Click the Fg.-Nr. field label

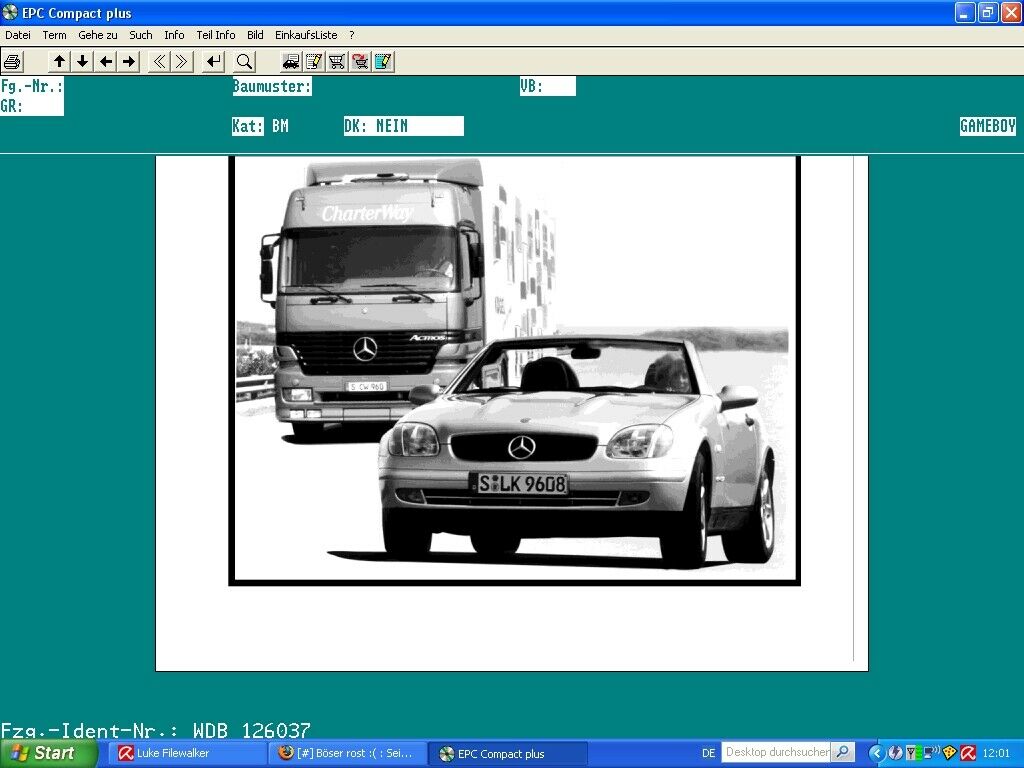pyautogui.click(x=32, y=86)
